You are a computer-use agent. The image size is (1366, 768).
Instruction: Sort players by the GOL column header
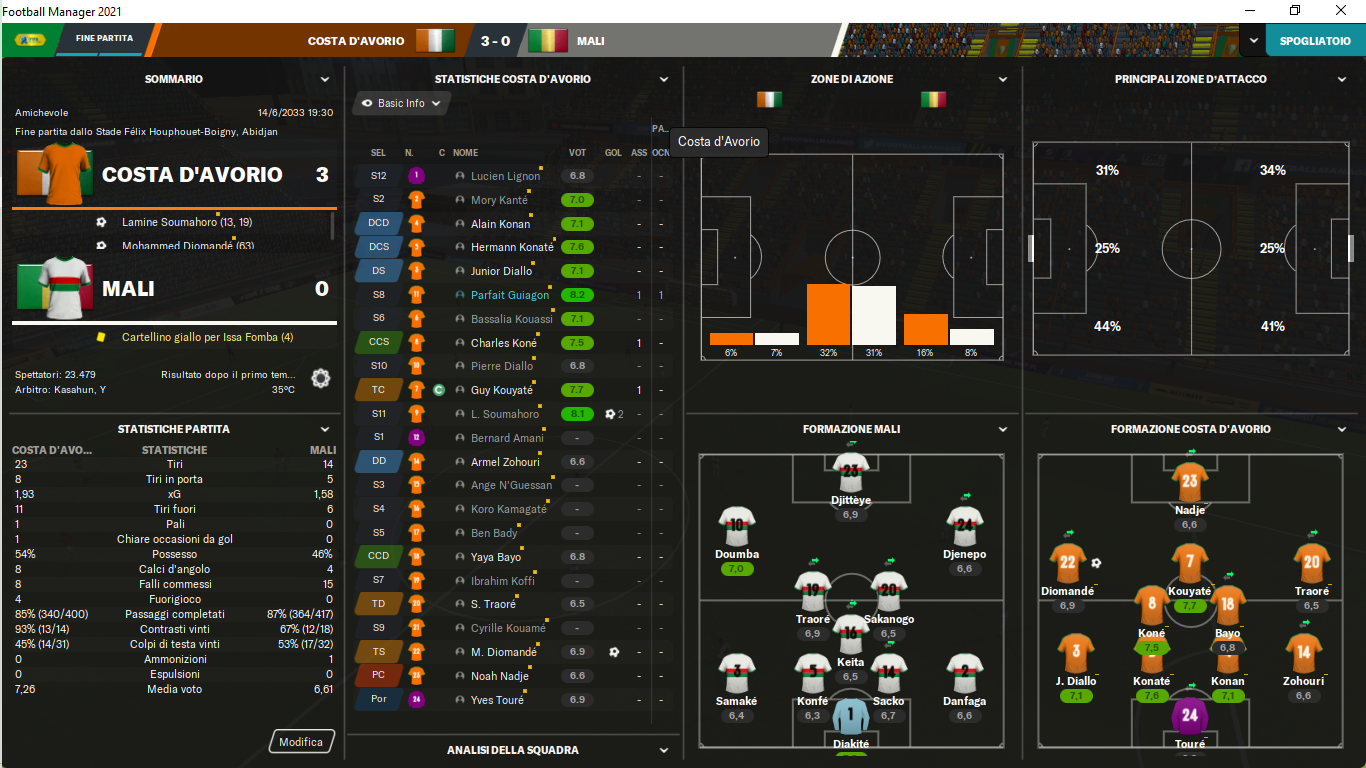coord(613,153)
